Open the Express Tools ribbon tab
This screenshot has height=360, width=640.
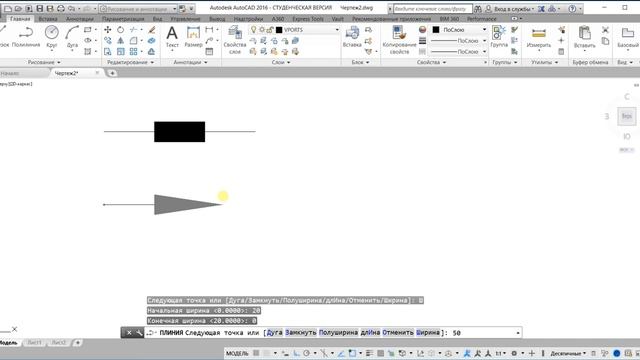tap(308, 19)
